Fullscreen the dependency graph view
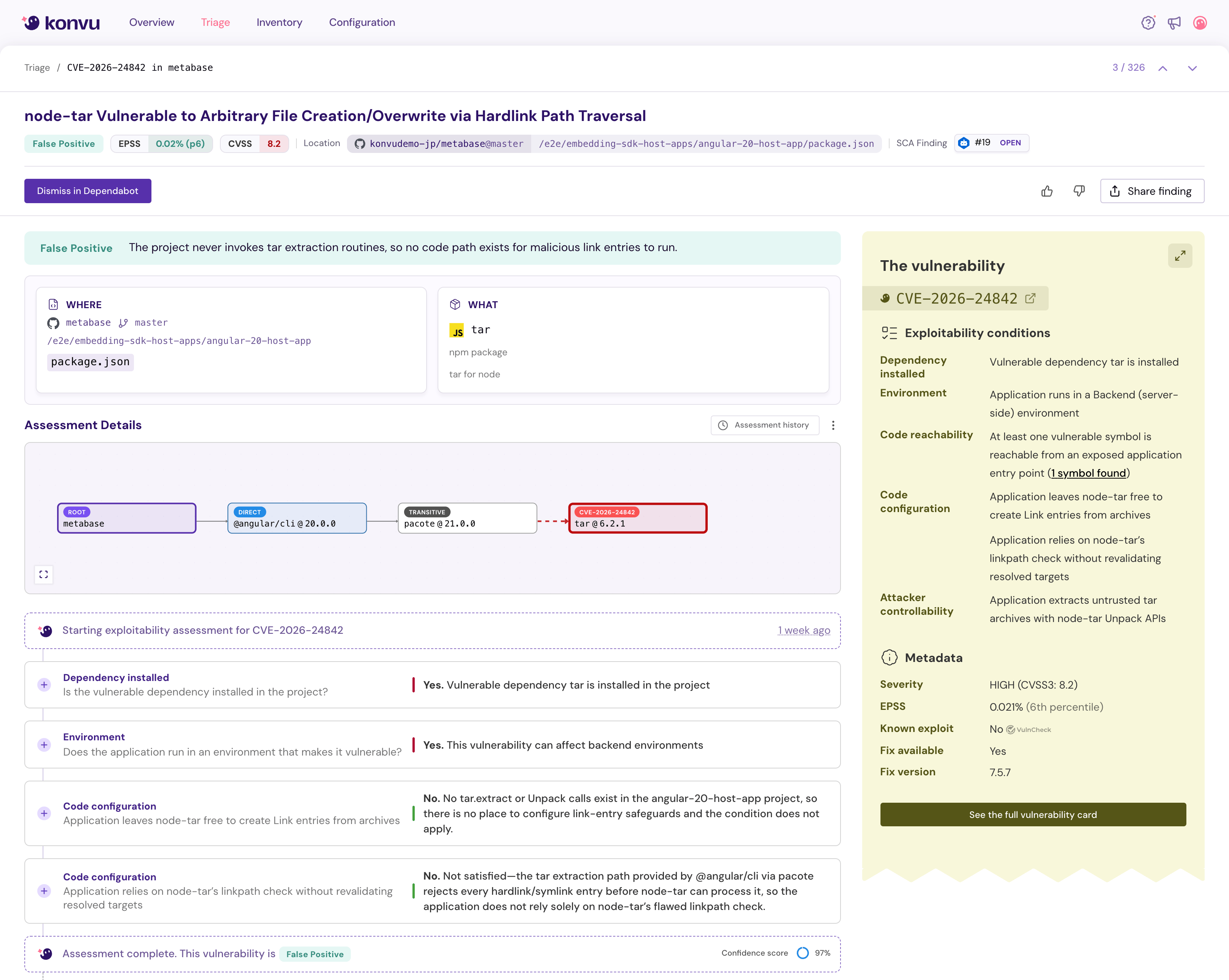This screenshot has width=1229, height=980. pyautogui.click(x=44, y=574)
